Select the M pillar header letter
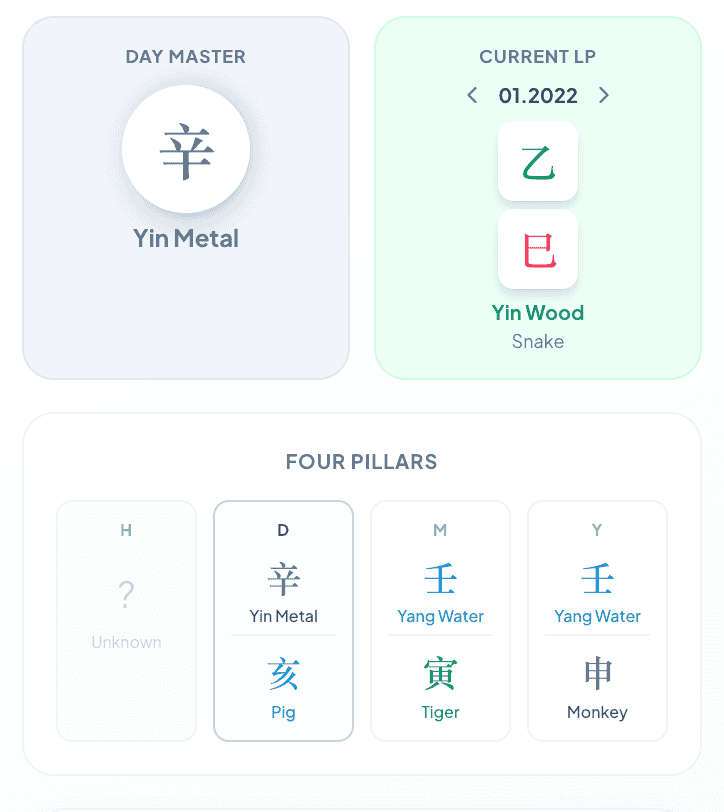Image resolution: width=724 pixels, height=812 pixels. tap(440, 530)
